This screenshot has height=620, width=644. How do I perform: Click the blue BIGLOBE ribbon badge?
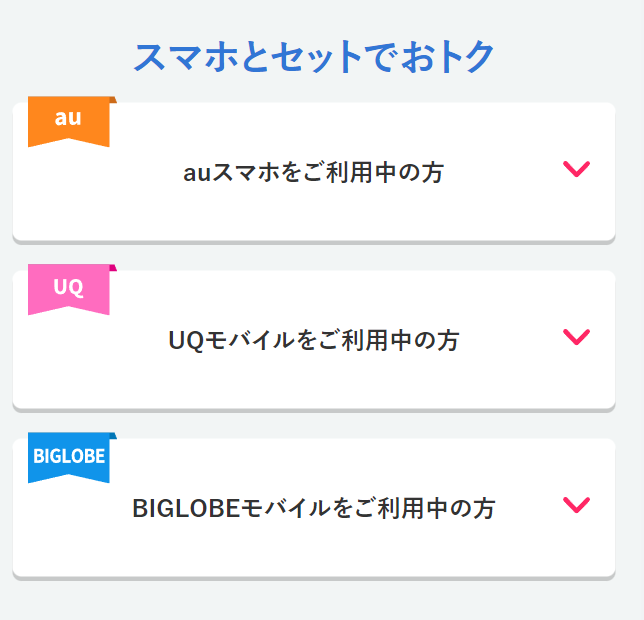[69, 457]
